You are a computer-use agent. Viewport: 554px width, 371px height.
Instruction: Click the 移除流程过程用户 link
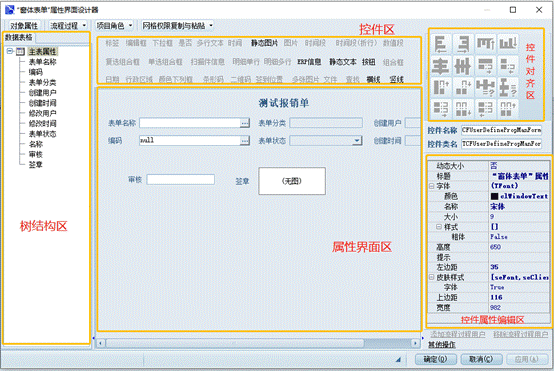coord(520,334)
